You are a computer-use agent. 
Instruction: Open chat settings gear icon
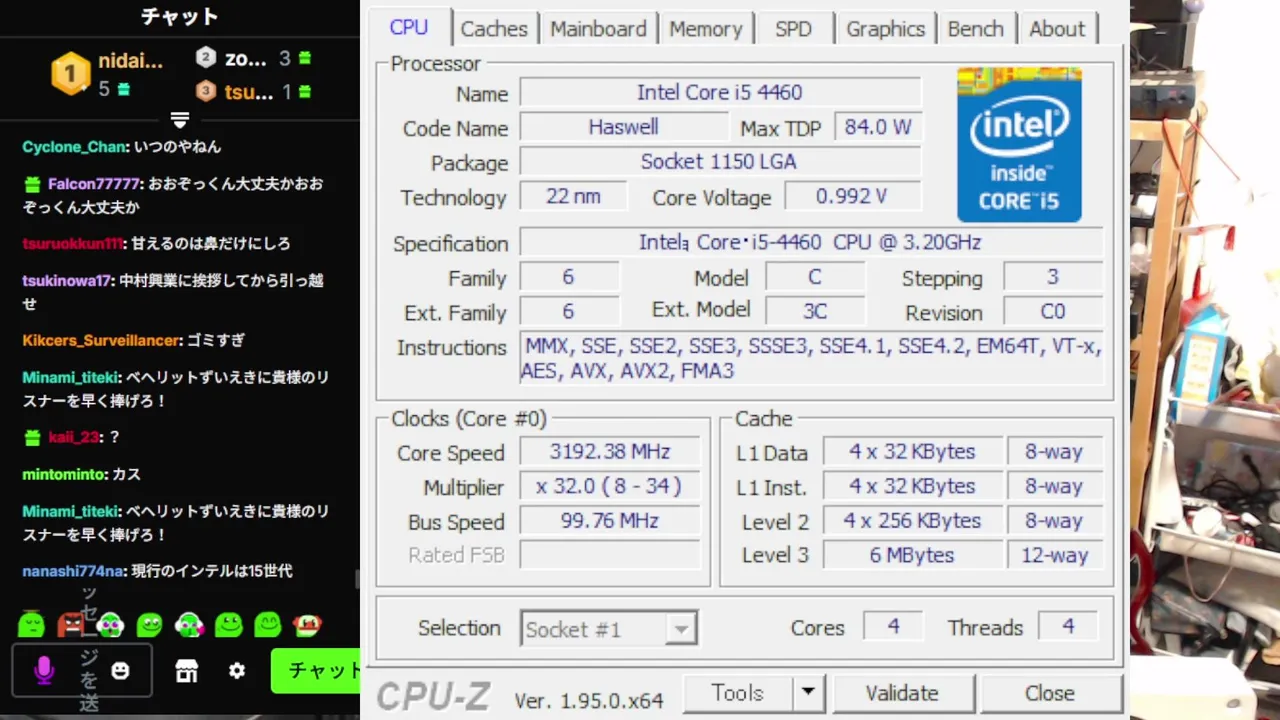click(237, 670)
